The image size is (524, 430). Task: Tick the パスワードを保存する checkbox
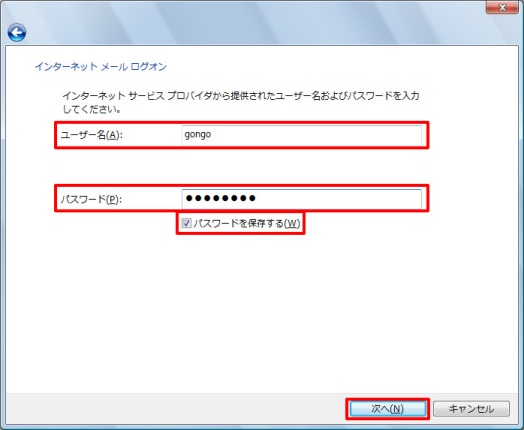tap(186, 223)
